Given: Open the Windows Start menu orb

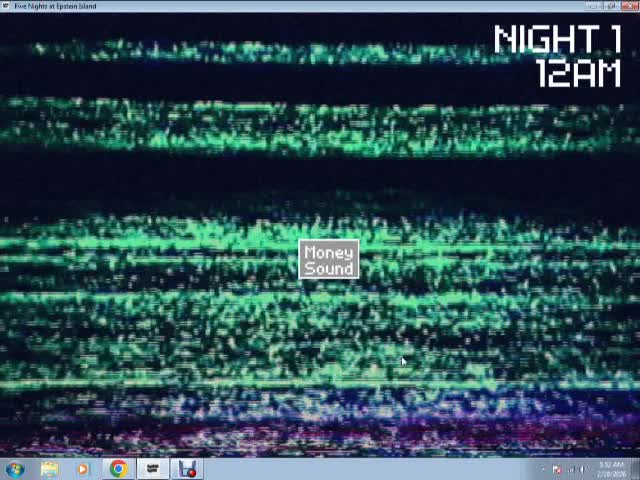Looking at the screenshot, I should (15, 469).
